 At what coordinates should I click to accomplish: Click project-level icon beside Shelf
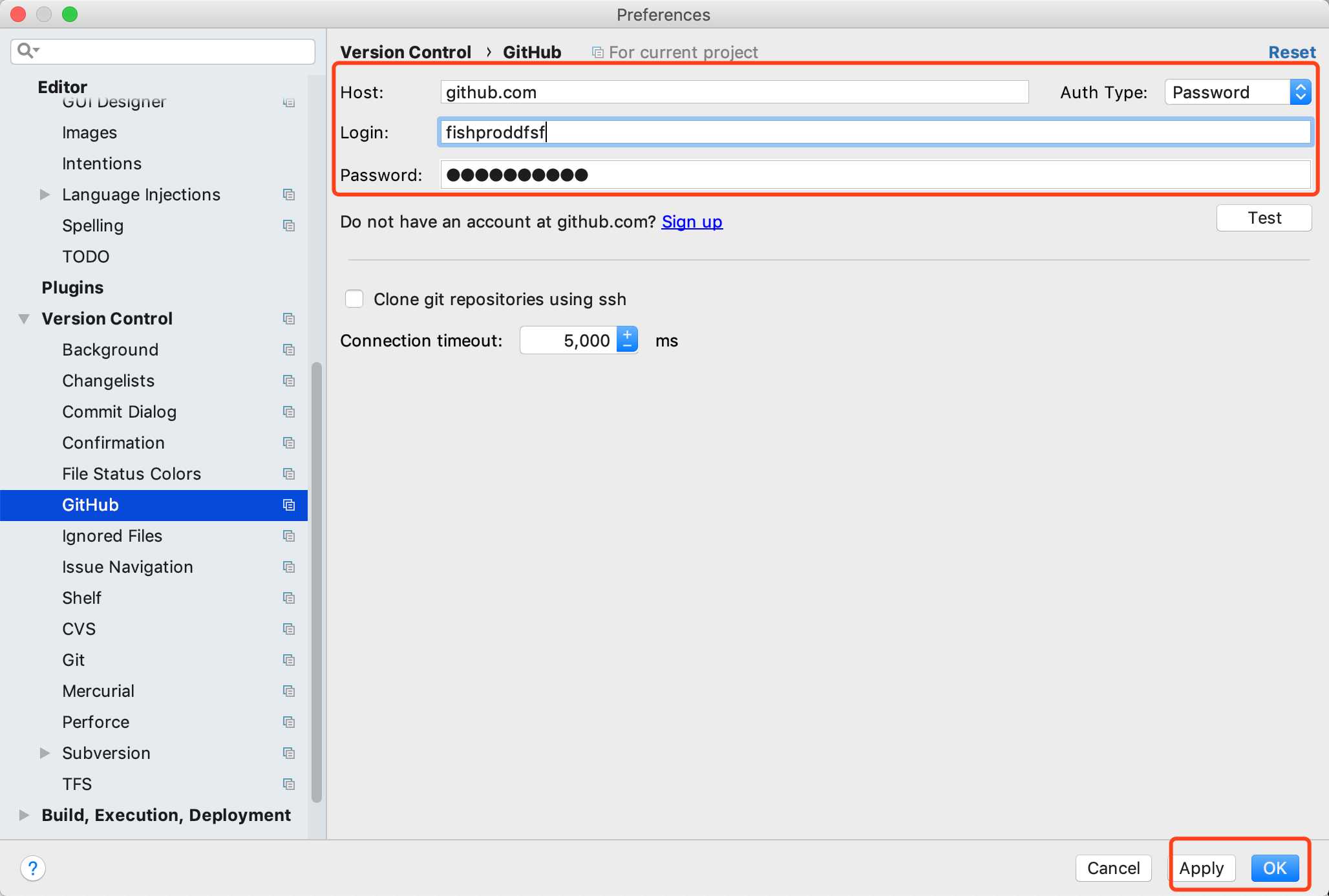tap(289, 598)
